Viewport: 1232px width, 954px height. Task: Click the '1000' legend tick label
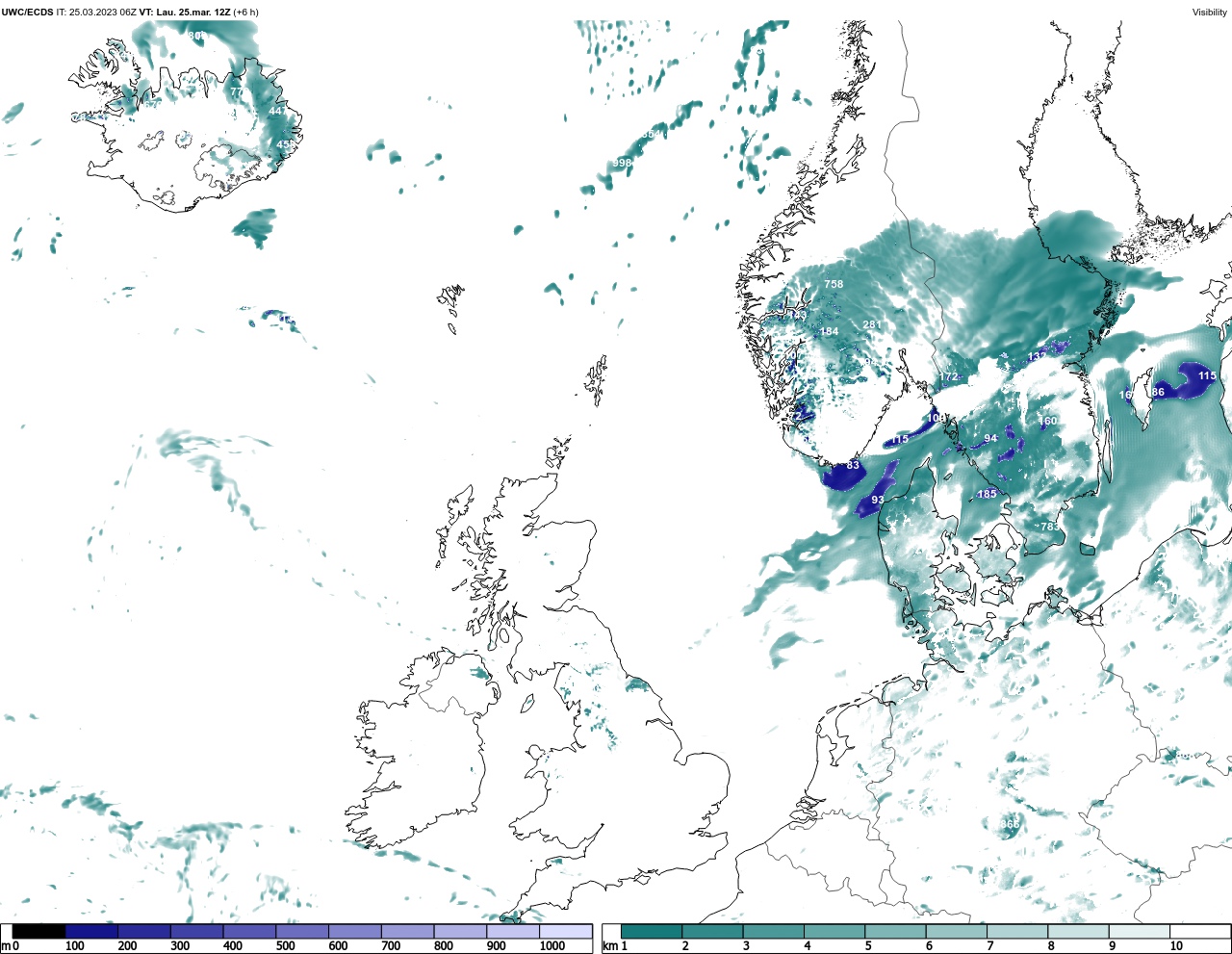point(552,946)
